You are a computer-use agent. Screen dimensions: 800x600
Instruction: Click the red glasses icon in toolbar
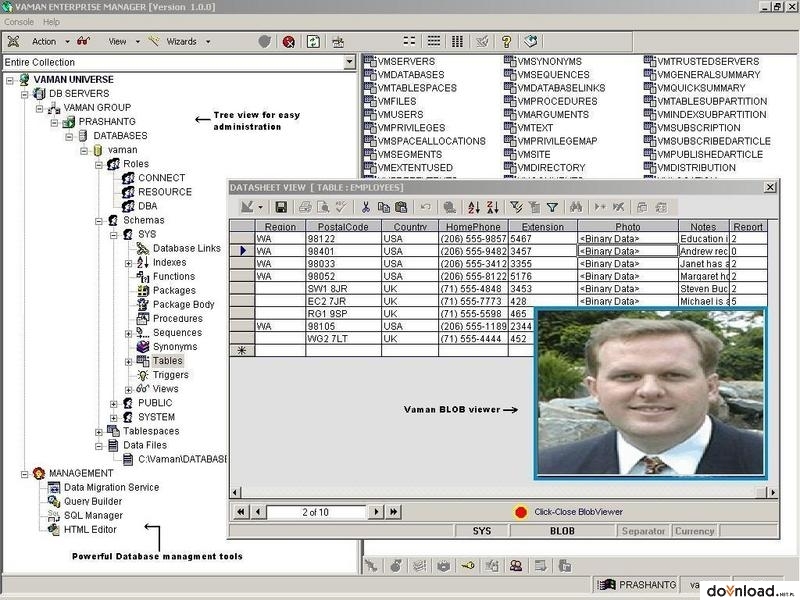[83, 41]
